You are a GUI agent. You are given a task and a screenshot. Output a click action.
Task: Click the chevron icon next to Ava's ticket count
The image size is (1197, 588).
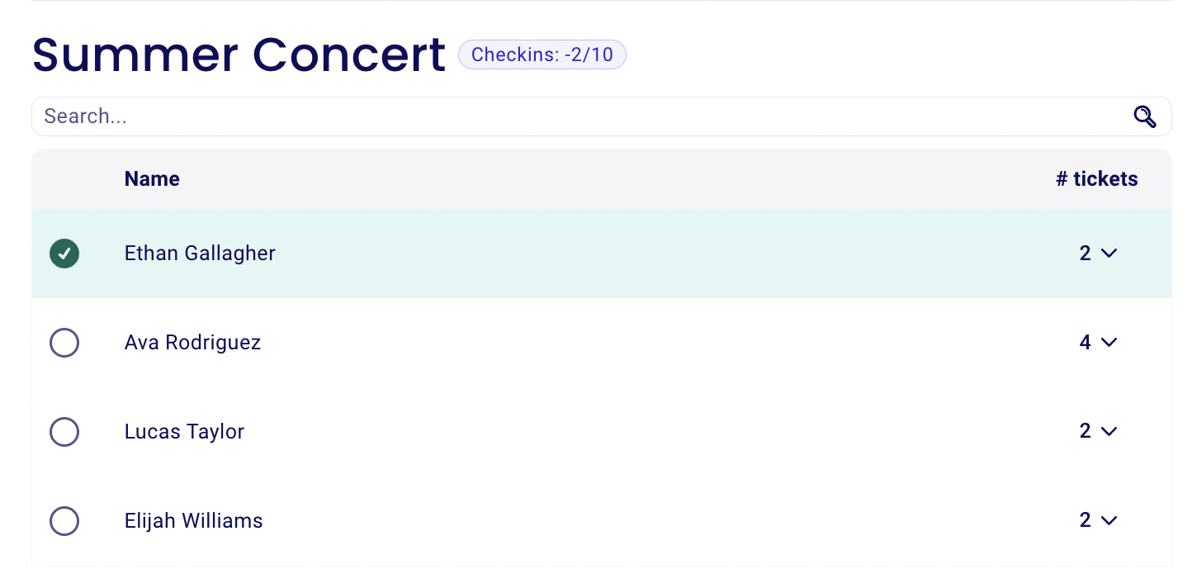(1109, 342)
